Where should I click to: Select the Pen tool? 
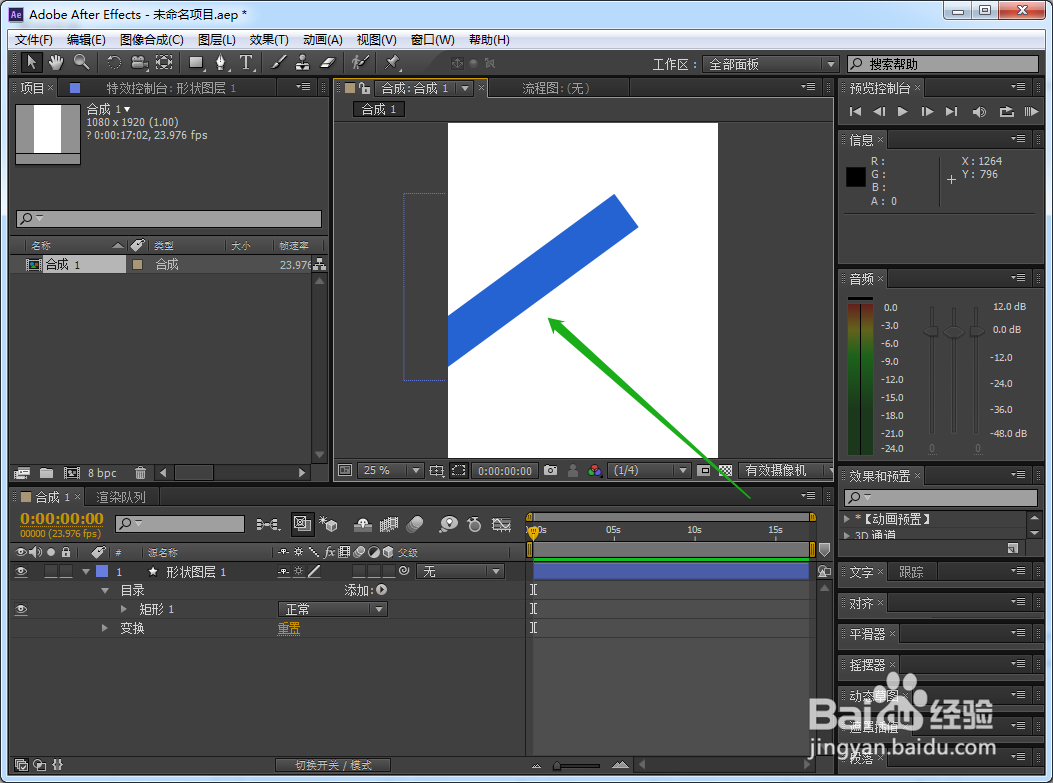220,62
